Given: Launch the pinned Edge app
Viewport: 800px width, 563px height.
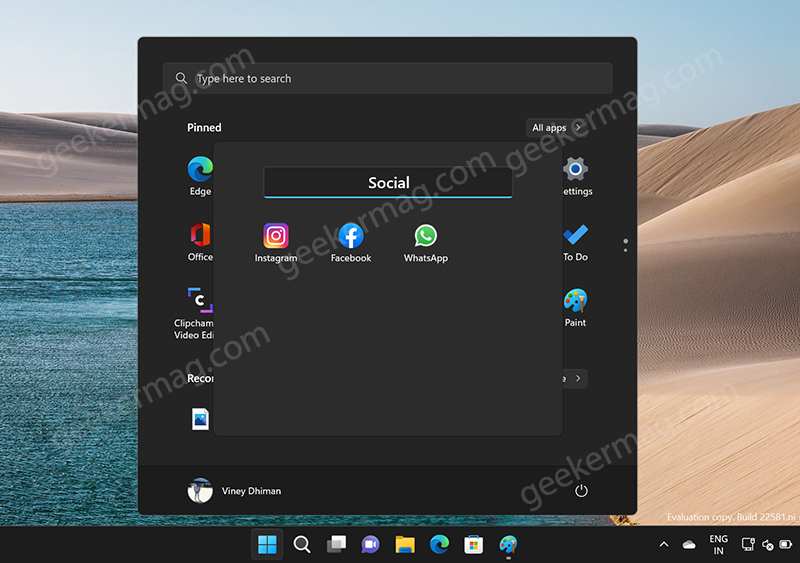Looking at the screenshot, I should point(200,176).
